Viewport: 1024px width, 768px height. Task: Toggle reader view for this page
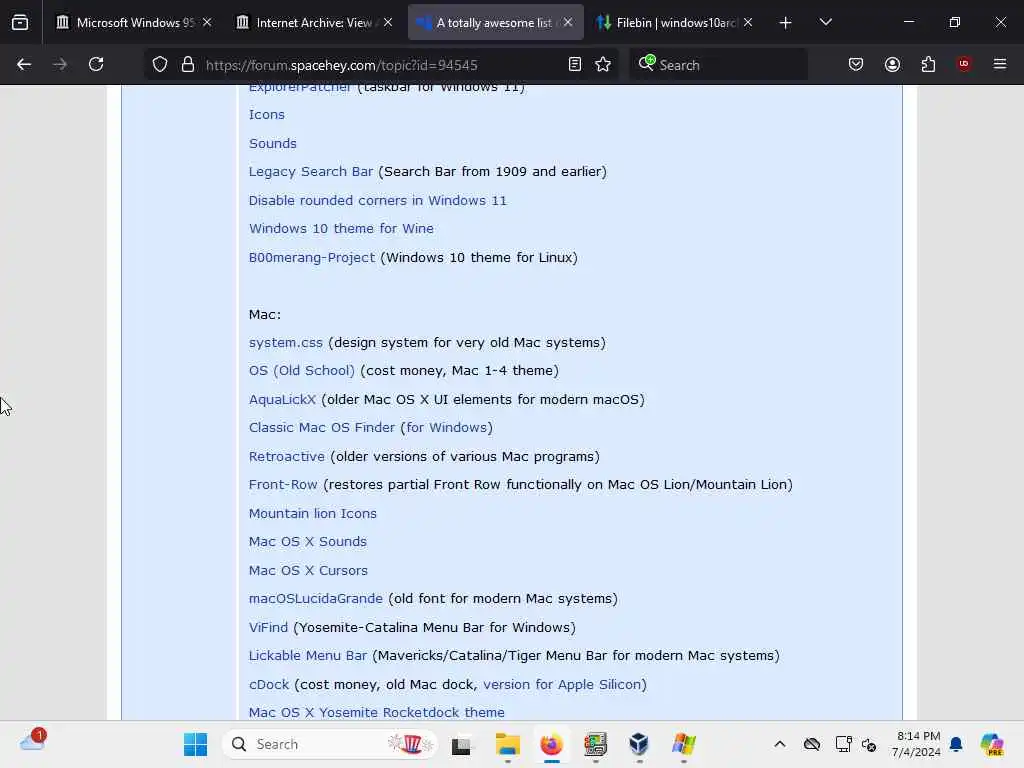[575, 64]
